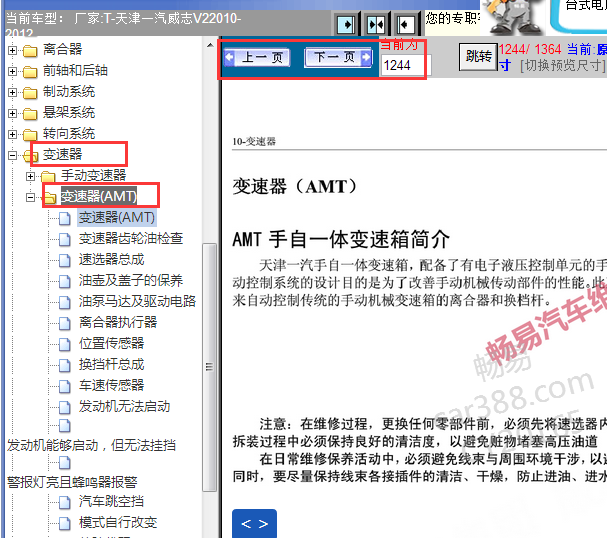607x538 pixels.
Task: Open 油泵马达及驱动电路 document
Action: 137,301
